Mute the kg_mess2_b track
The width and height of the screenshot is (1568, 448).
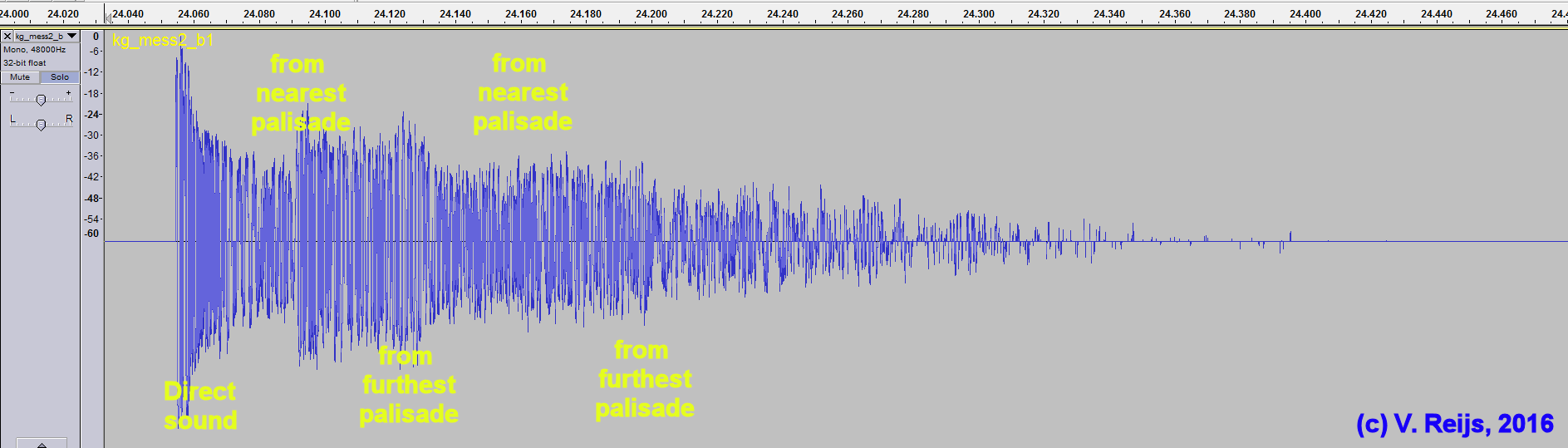point(20,76)
